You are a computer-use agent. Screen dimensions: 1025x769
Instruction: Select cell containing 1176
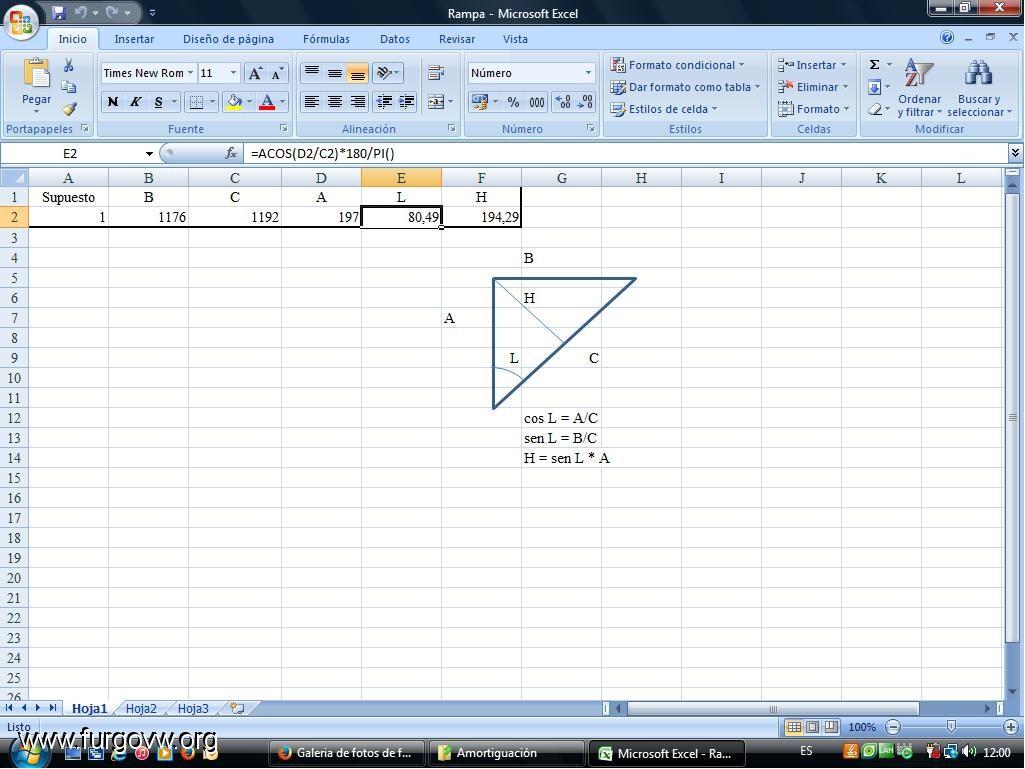(148, 217)
